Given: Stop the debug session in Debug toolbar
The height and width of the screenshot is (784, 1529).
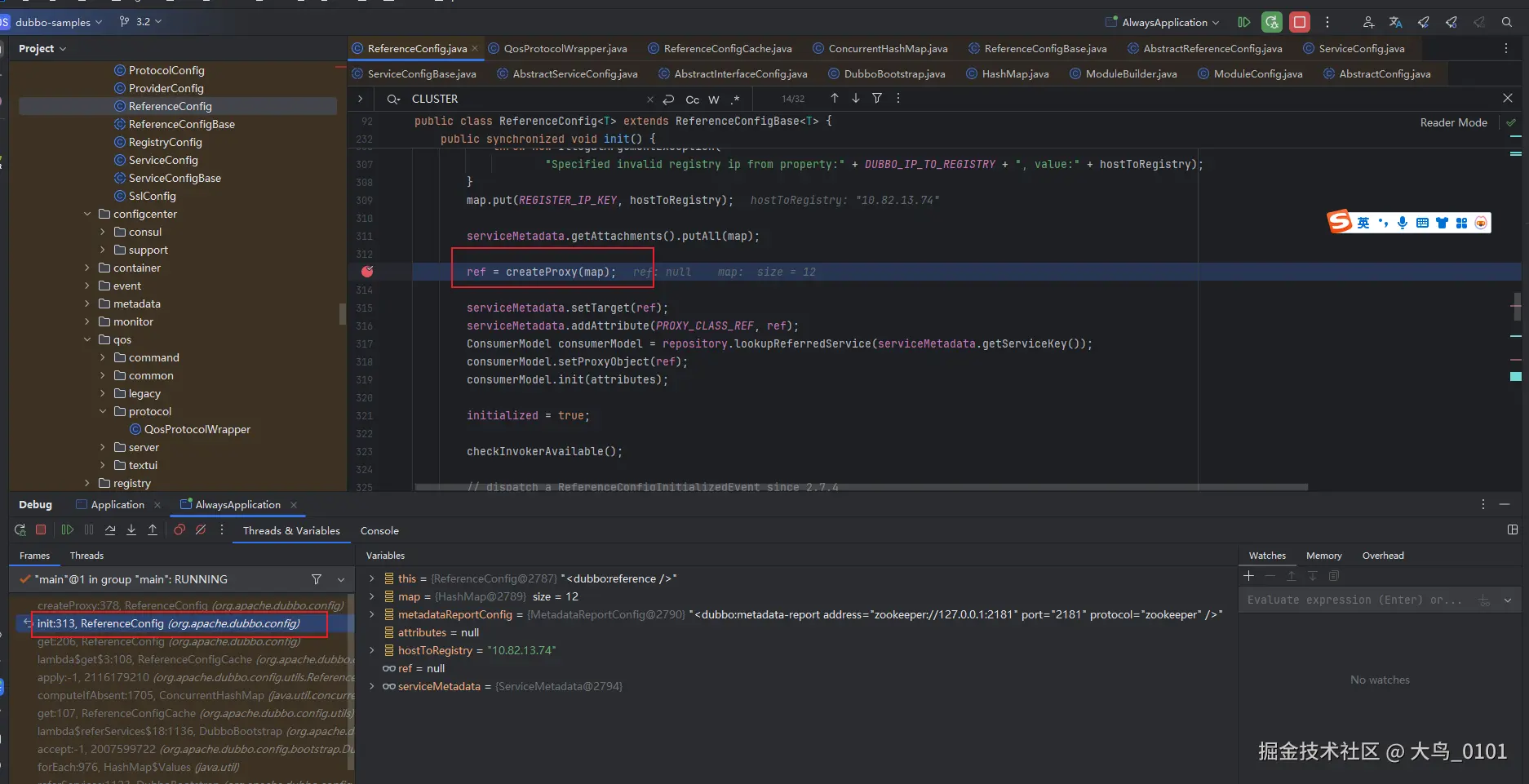Looking at the screenshot, I should pos(41,530).
